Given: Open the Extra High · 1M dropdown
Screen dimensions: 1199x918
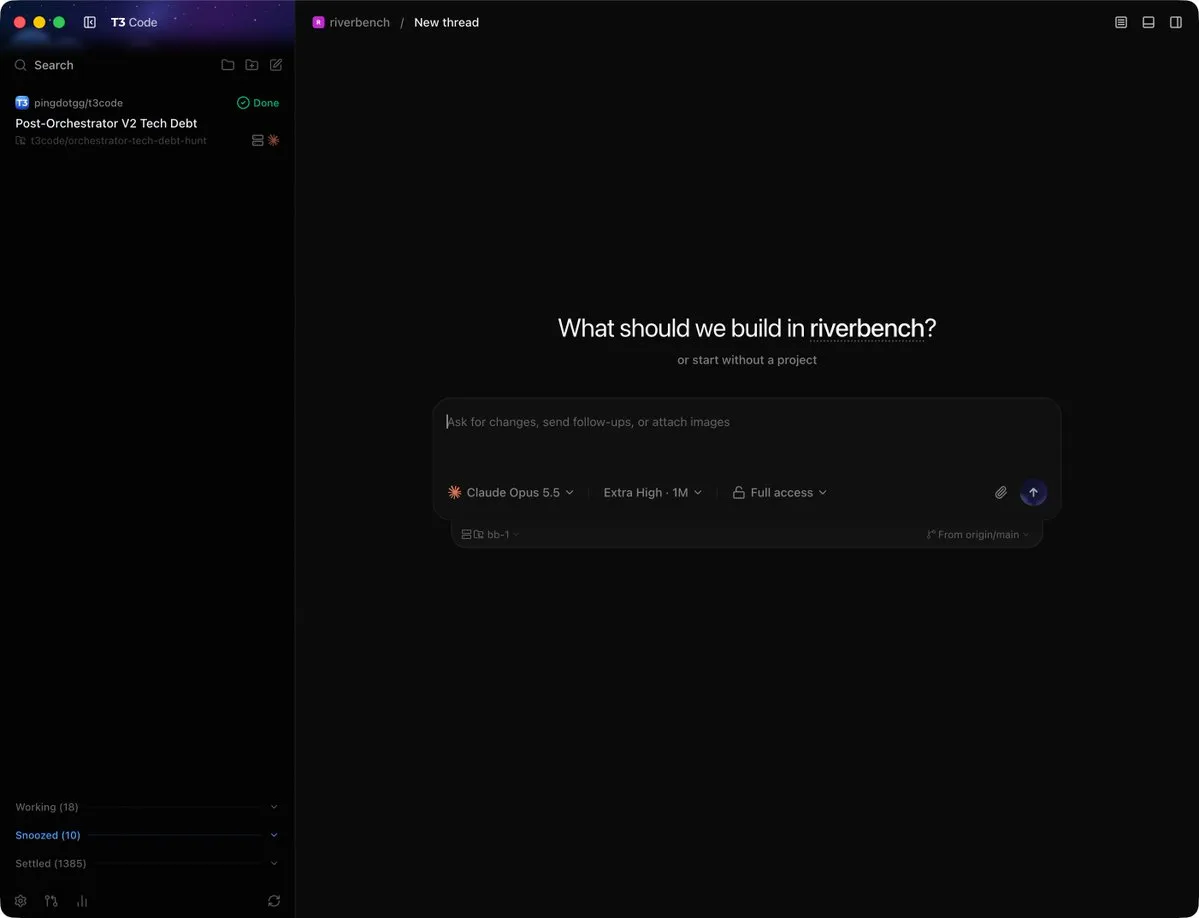Looking at the screenshot, I should tap(652, 492).
